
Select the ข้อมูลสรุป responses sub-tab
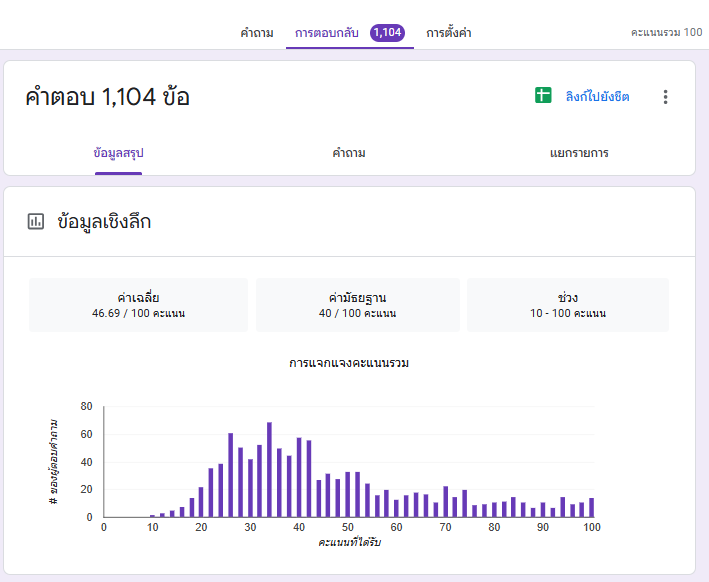click(x=119, y=153)
